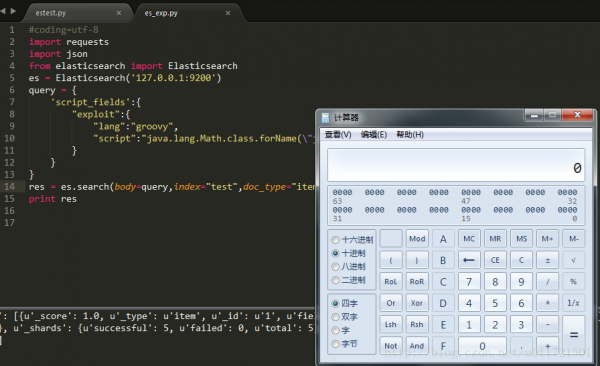Click the M- memory subtract button
The height and width of the screenshot is (366, 600).
574,239
